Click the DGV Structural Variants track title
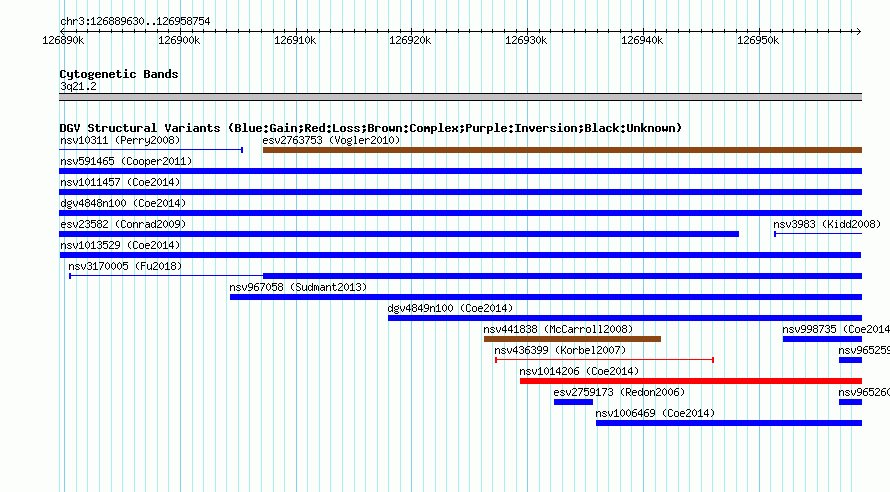 point(371,128)
